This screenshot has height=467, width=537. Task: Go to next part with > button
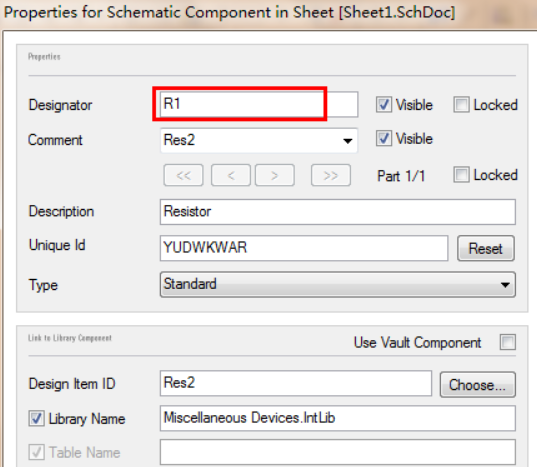point(275,175)
